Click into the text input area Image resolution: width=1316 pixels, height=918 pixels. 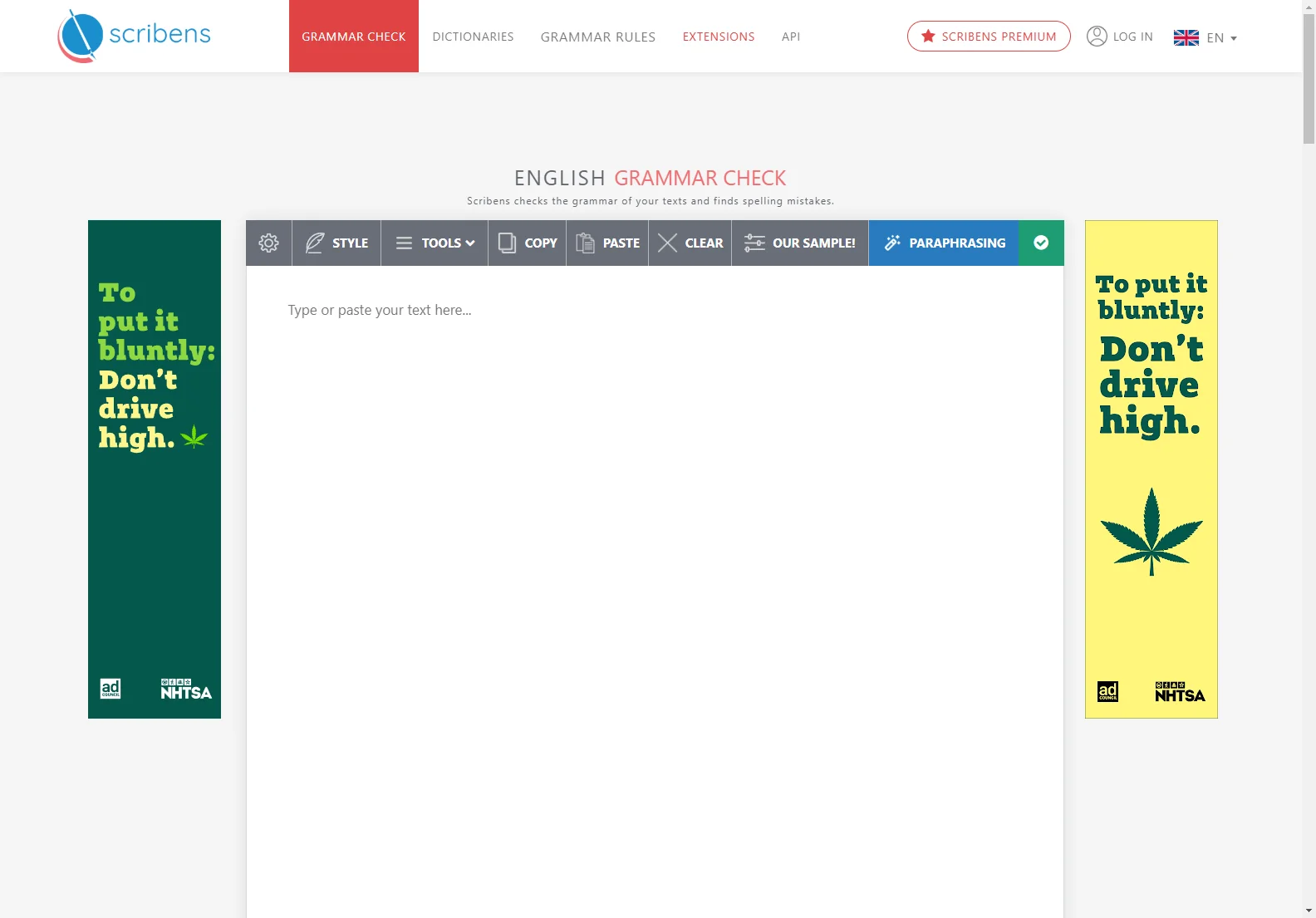pyautogui.click(x=655, y=592)
